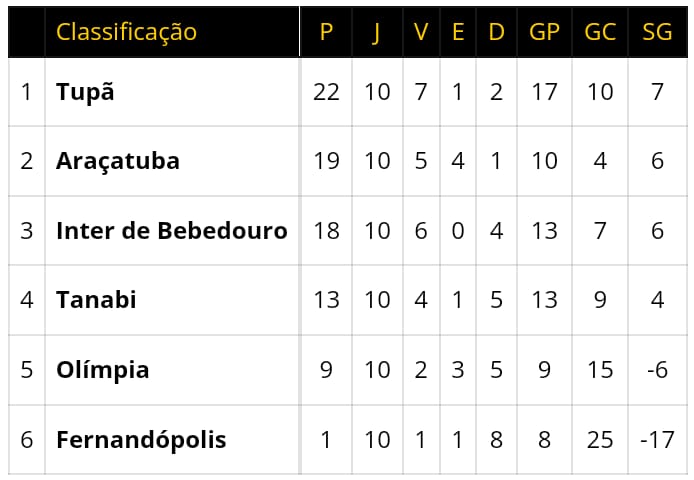
Task: Click the Classificação column header
Action: click(126, 32)
